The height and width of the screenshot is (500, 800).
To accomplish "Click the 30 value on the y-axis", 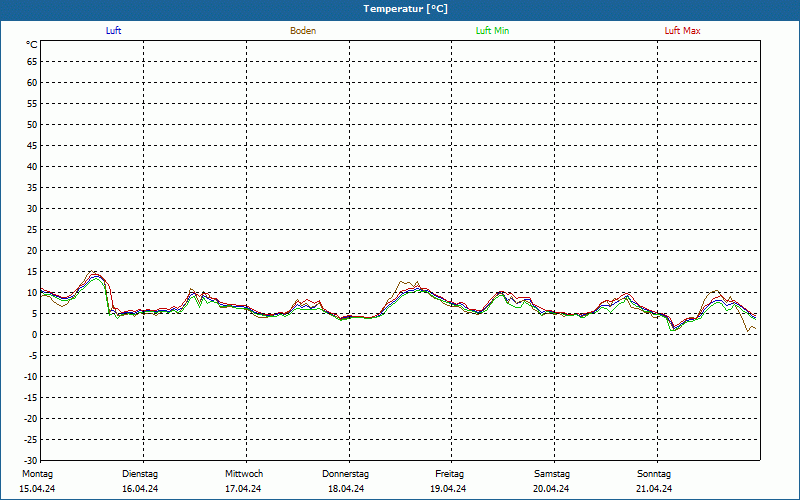I will [32, 209].
